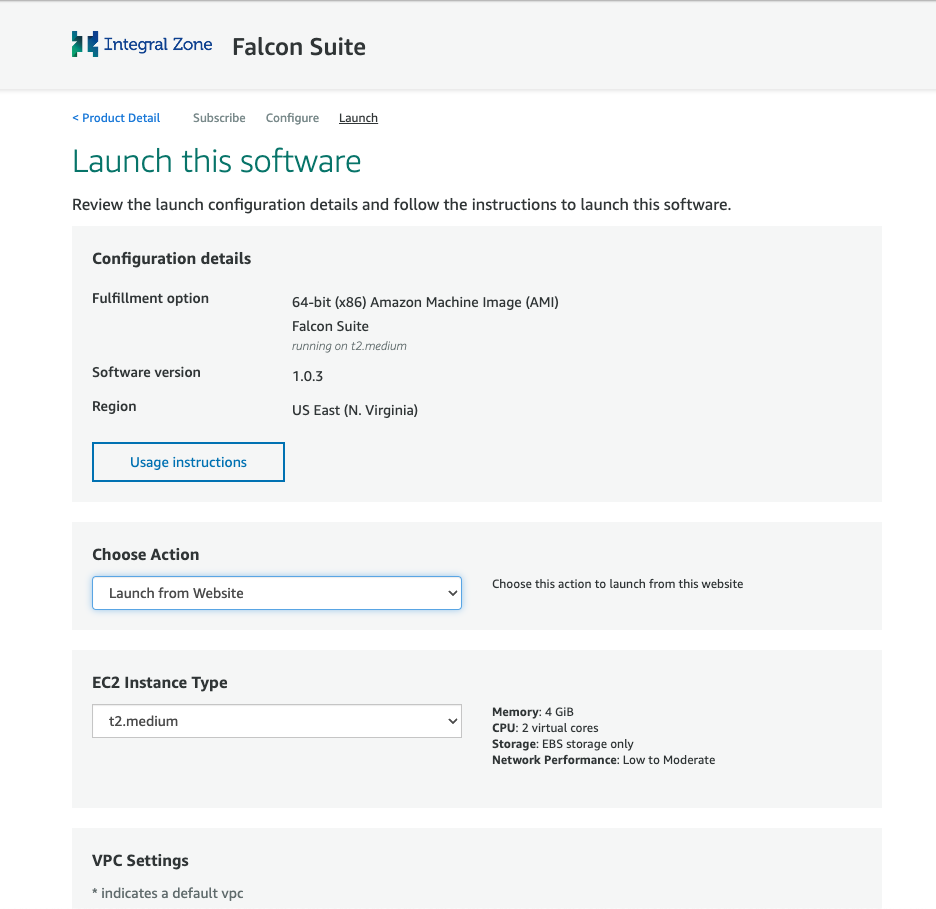
Task: Open the Choose Action dropdown
Action: (277, 593)
